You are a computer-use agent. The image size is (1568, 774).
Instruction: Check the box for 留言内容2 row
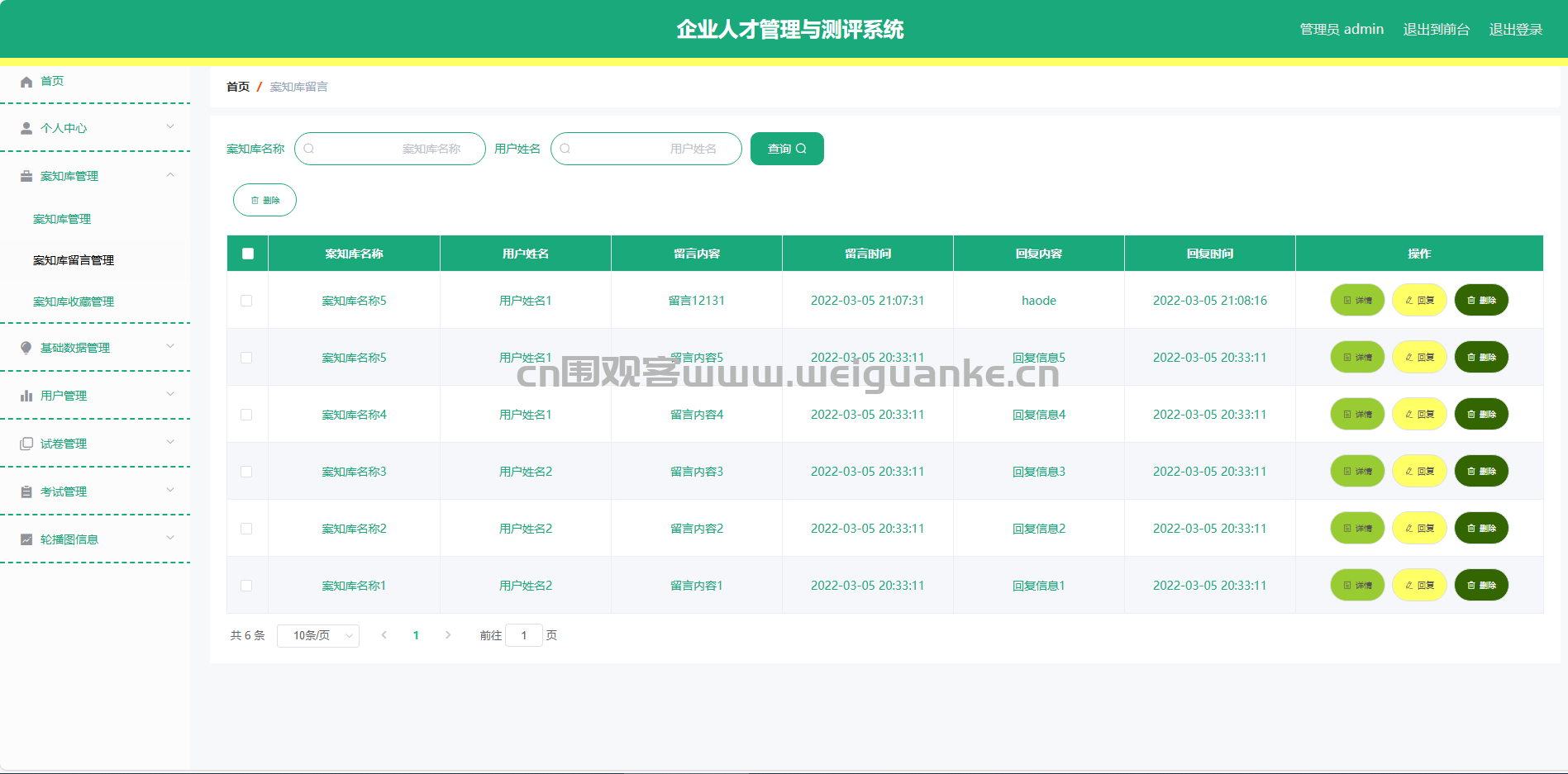tap(246, 529)
